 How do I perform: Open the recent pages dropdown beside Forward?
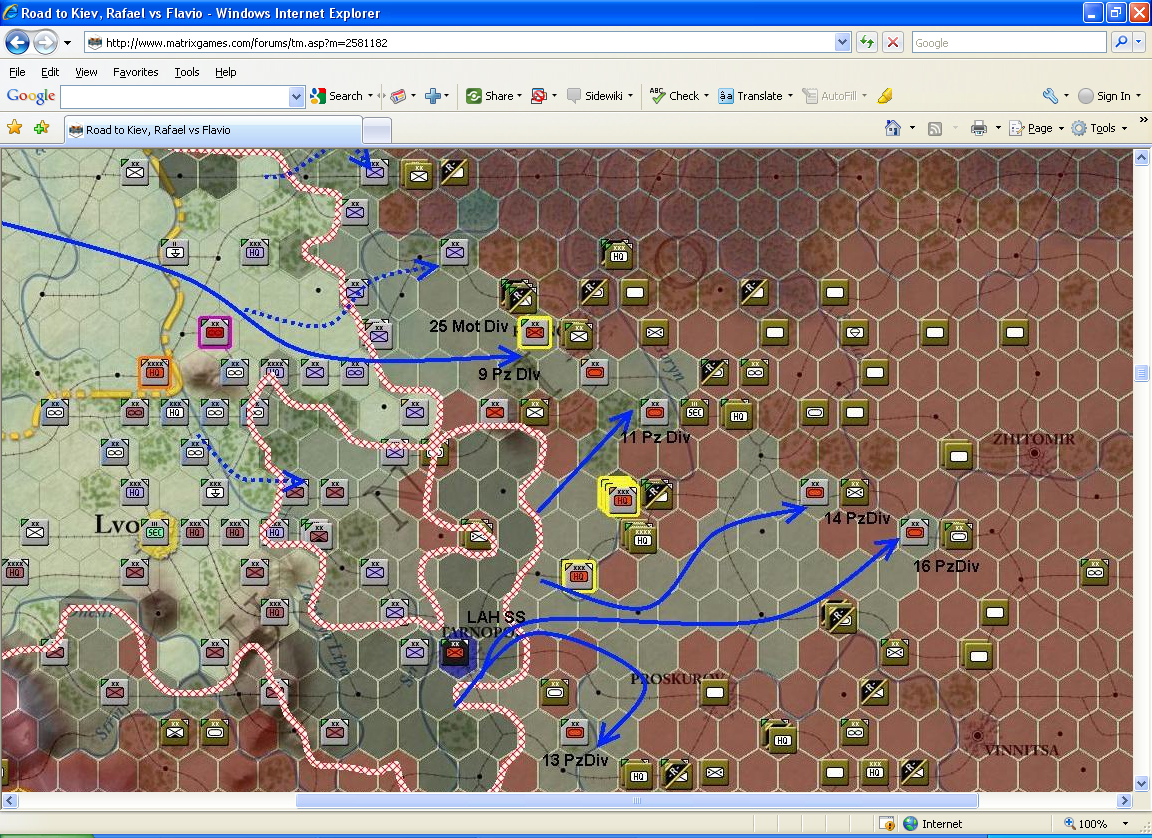tap(68, 43)
